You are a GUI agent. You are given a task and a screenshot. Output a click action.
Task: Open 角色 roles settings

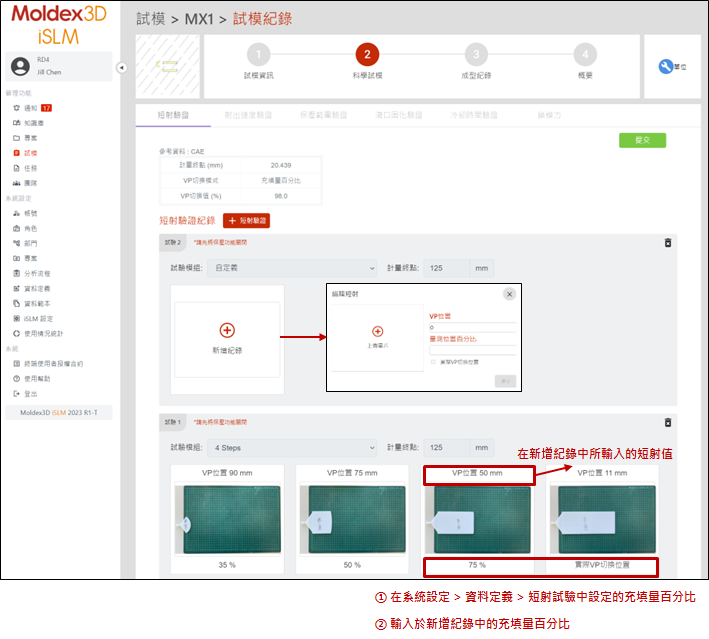point(25,228)
